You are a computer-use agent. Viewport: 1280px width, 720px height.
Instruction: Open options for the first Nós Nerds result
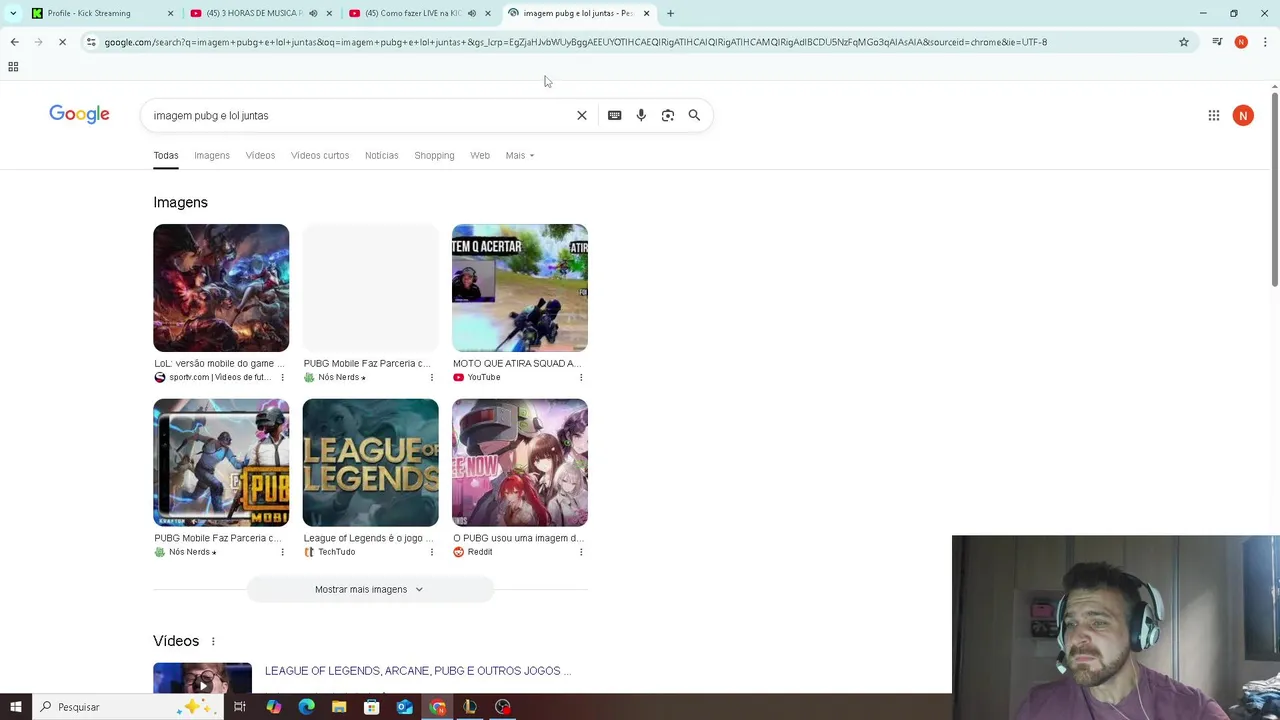tap(431, 377)
